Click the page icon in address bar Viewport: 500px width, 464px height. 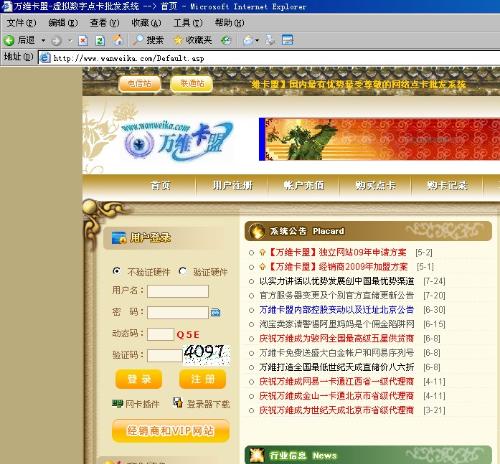tap(45, 58)
